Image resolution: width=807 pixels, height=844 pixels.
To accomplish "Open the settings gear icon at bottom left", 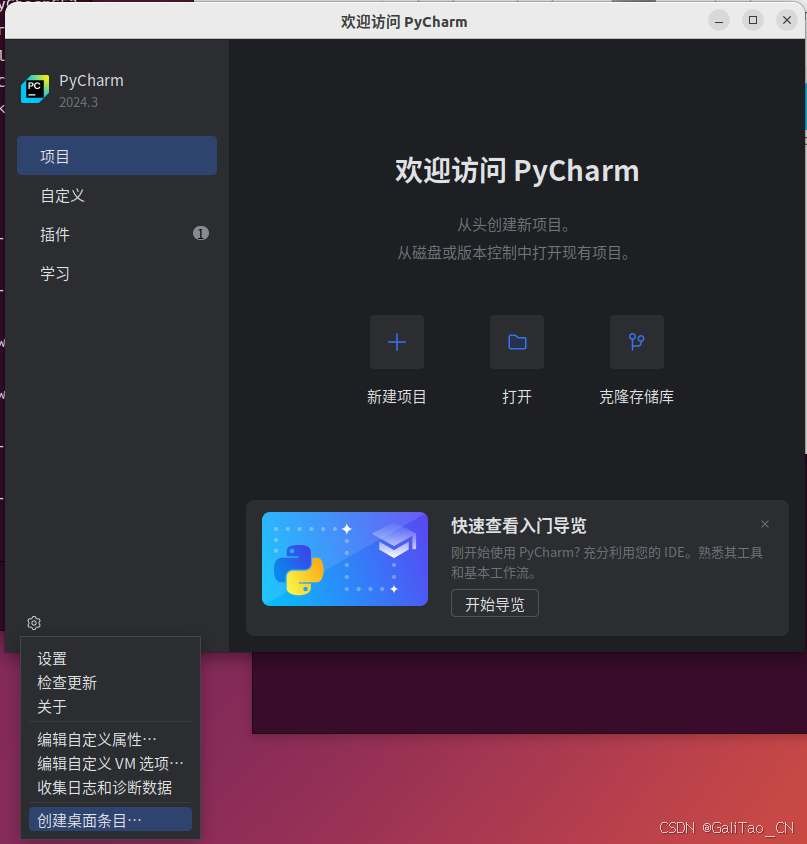I will [34, 623].
